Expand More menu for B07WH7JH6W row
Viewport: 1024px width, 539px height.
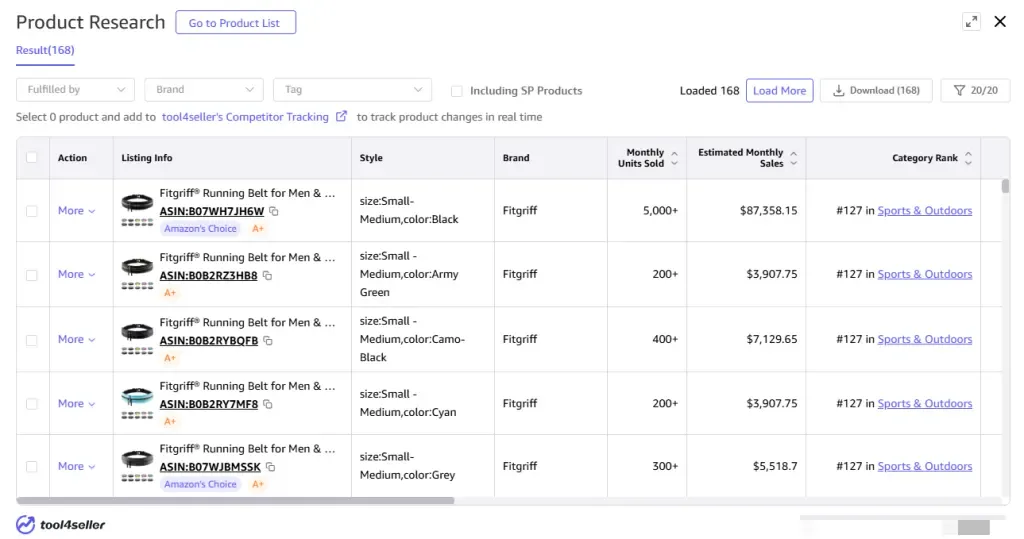[x=76, y=210]
